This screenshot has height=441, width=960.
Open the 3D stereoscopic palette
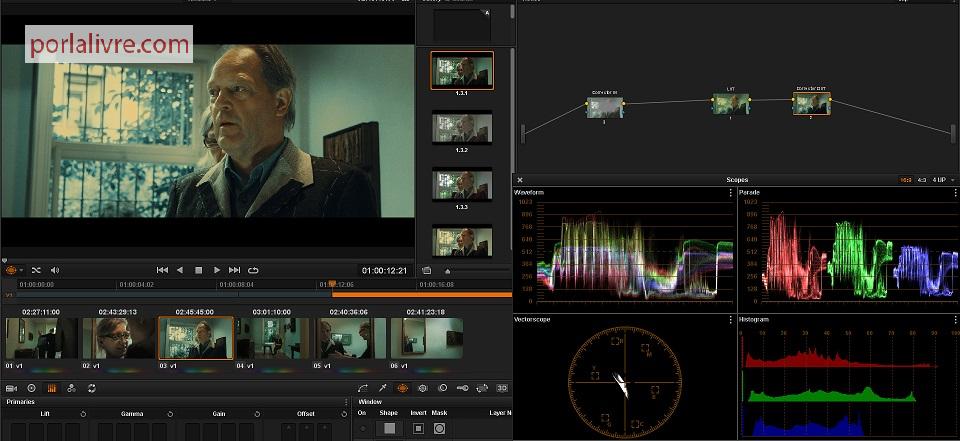click(x=502, y=388)
